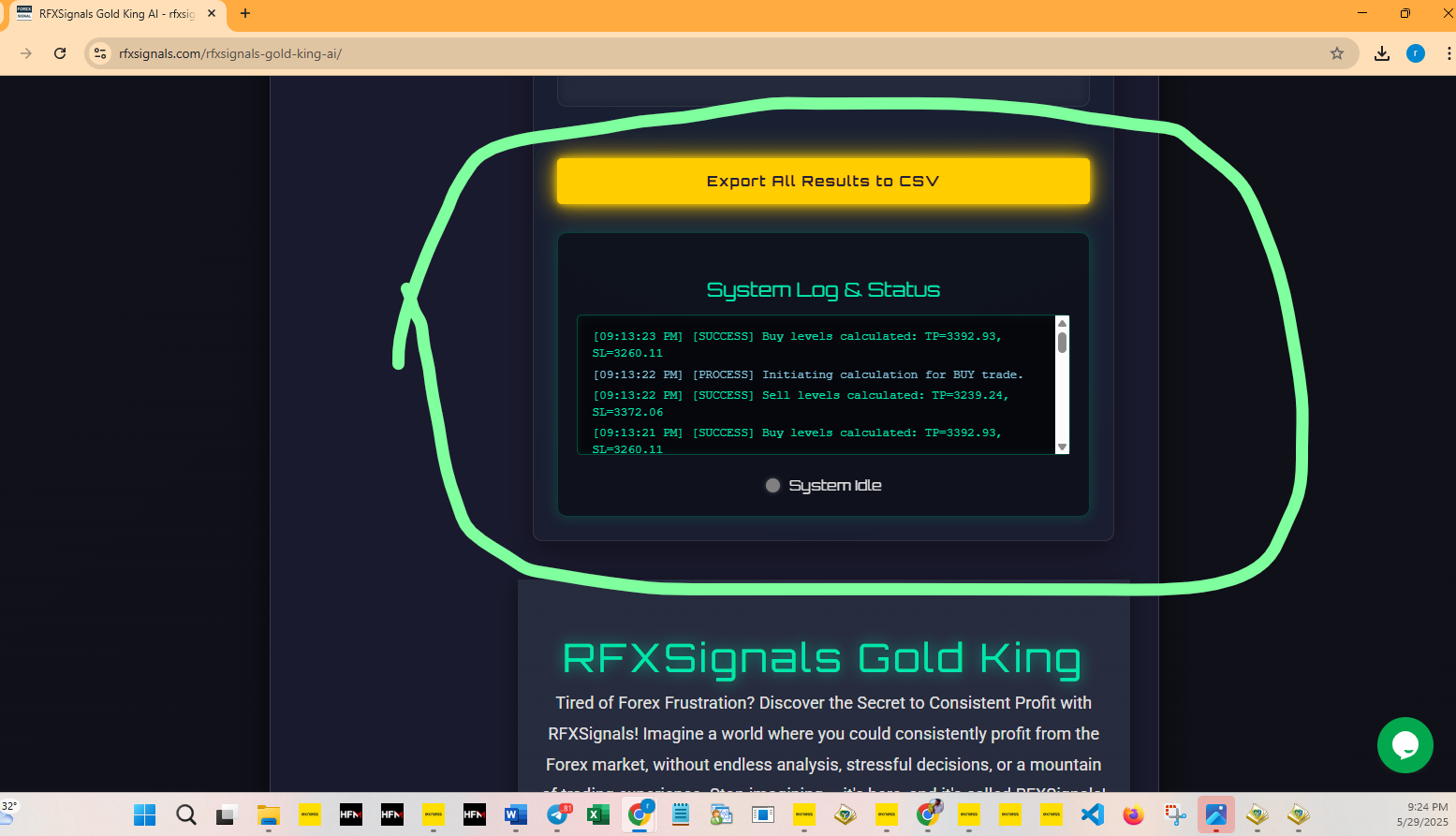Reload the page with refresh icon
The height and width of the screenshot is (836, 1456).
pyautogui.click(x=60, y=53)
